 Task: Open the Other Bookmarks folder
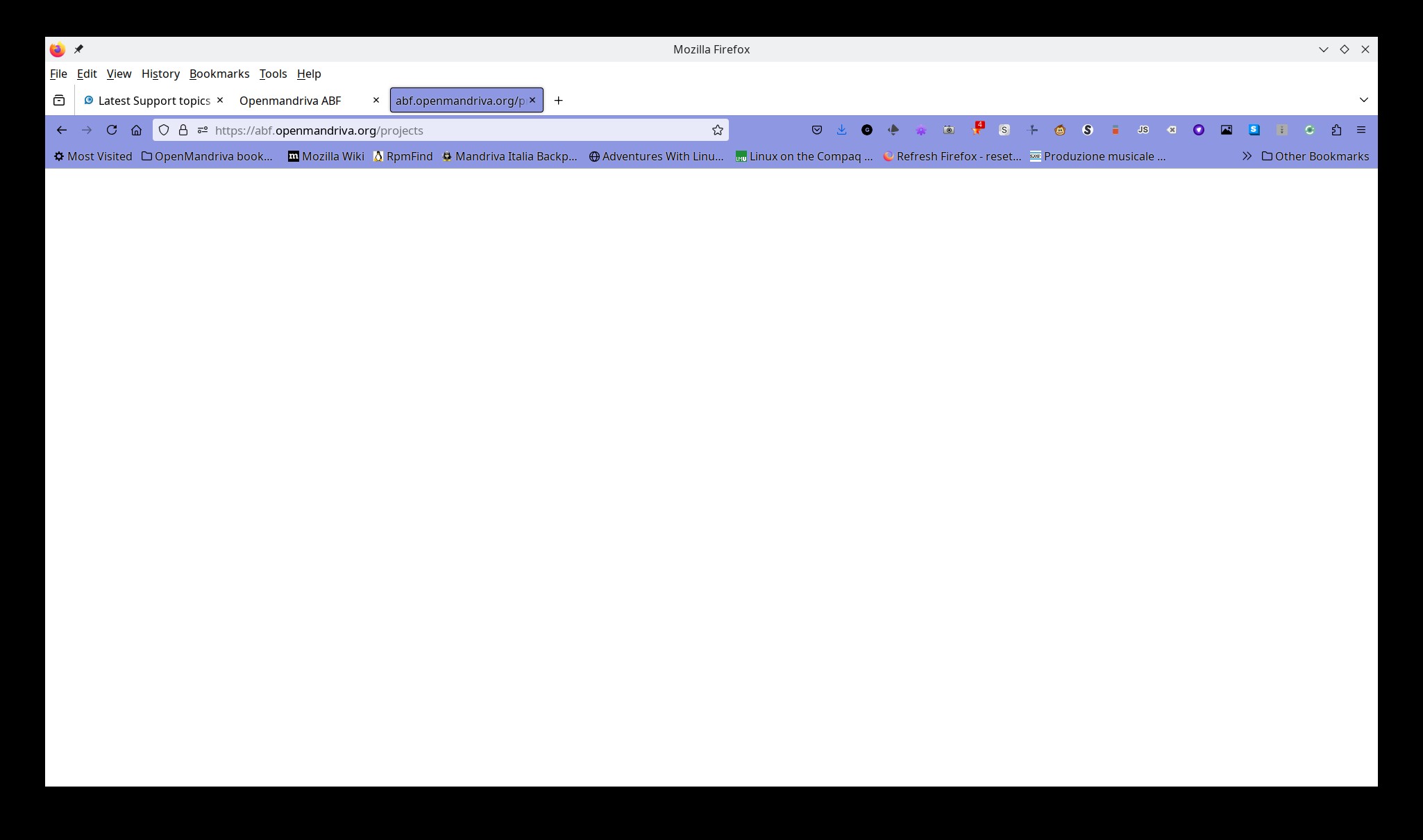pyautogui.click(x=1315, y=156)
